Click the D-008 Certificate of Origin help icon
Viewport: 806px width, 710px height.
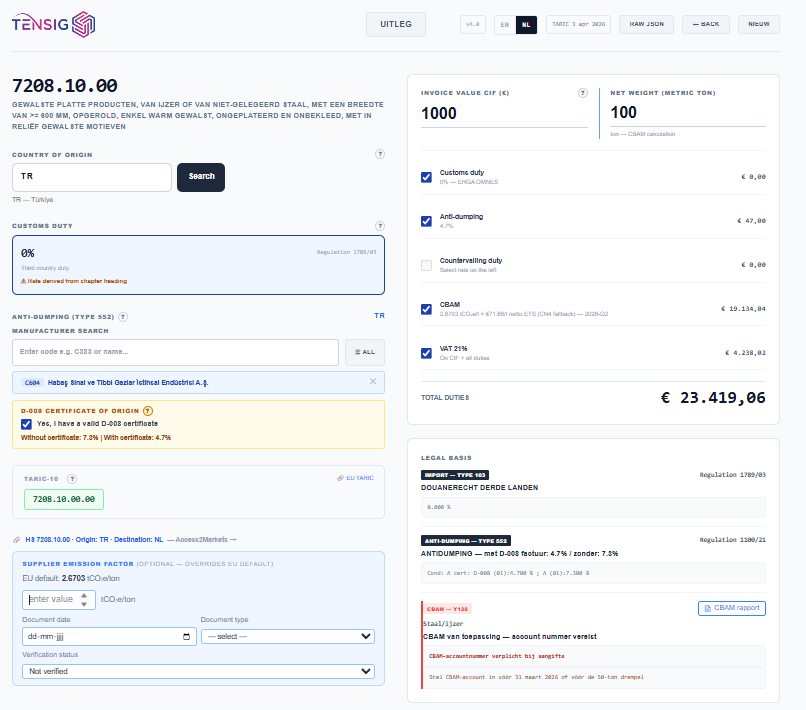146,410
